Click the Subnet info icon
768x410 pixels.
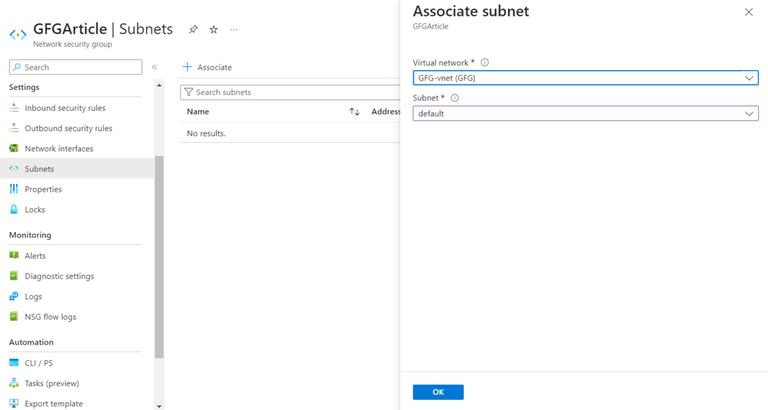point(455,98)
